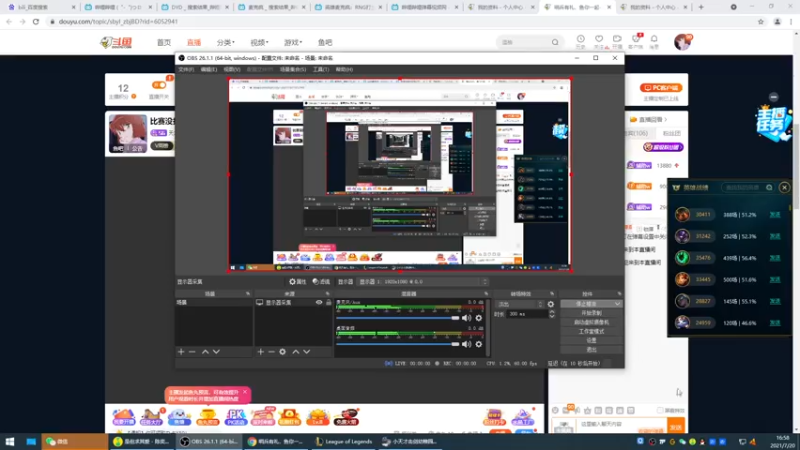Open the Windows Start menu
Screen dimensions: 800x450
tap(10, 441)
